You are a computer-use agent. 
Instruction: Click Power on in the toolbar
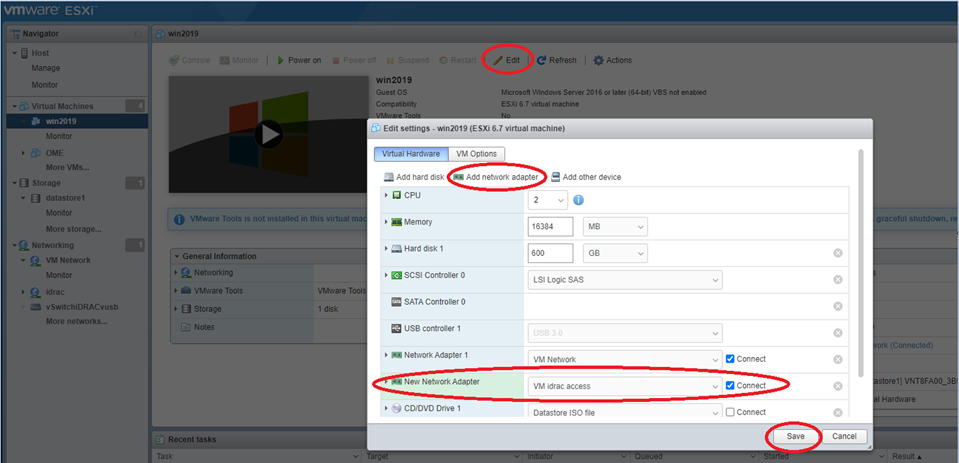(299, 61)
